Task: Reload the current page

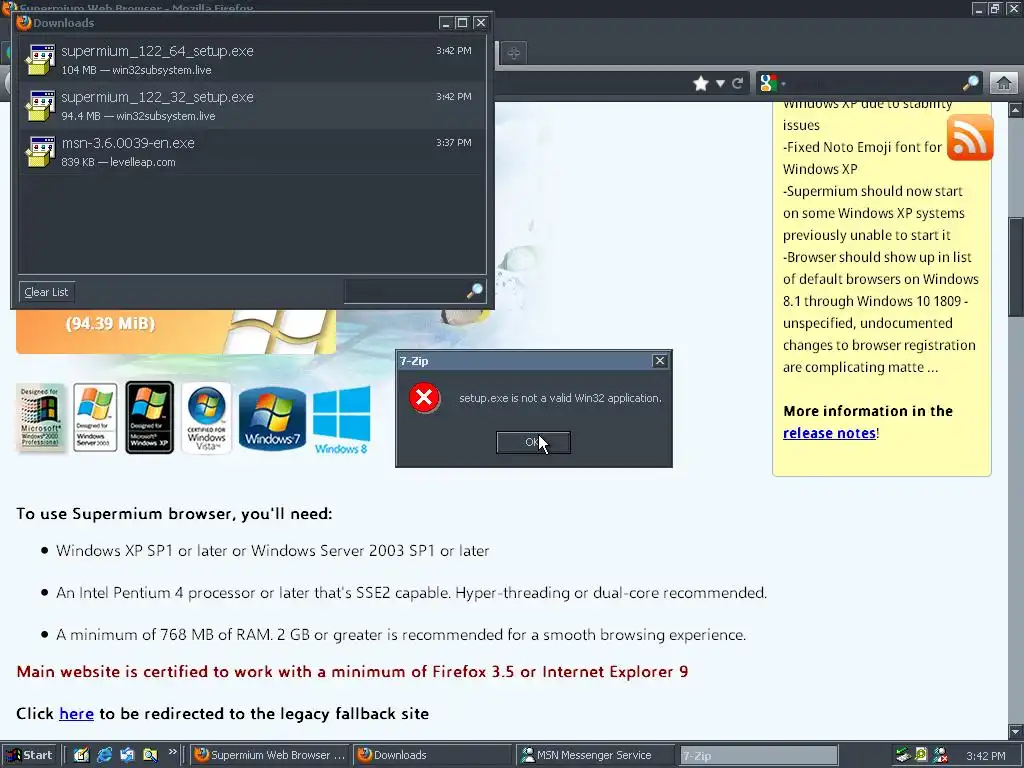Action: [x=737, y=84]
